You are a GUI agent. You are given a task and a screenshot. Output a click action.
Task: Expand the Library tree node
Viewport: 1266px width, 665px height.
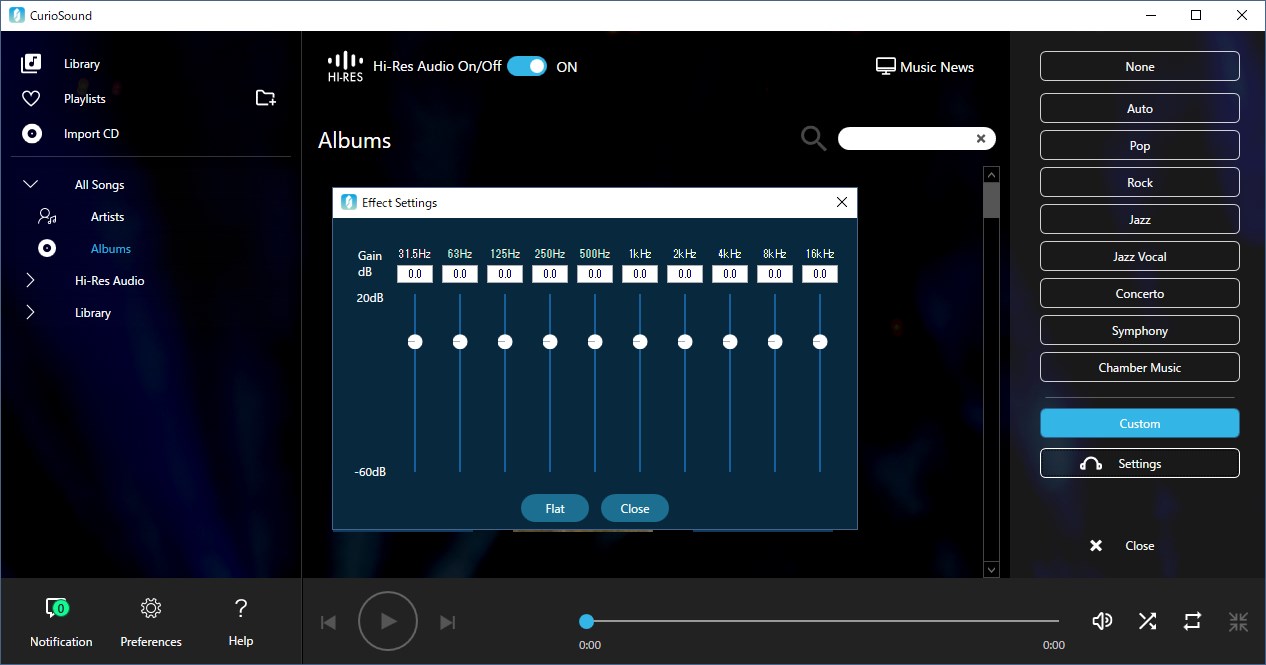[30, 312]
